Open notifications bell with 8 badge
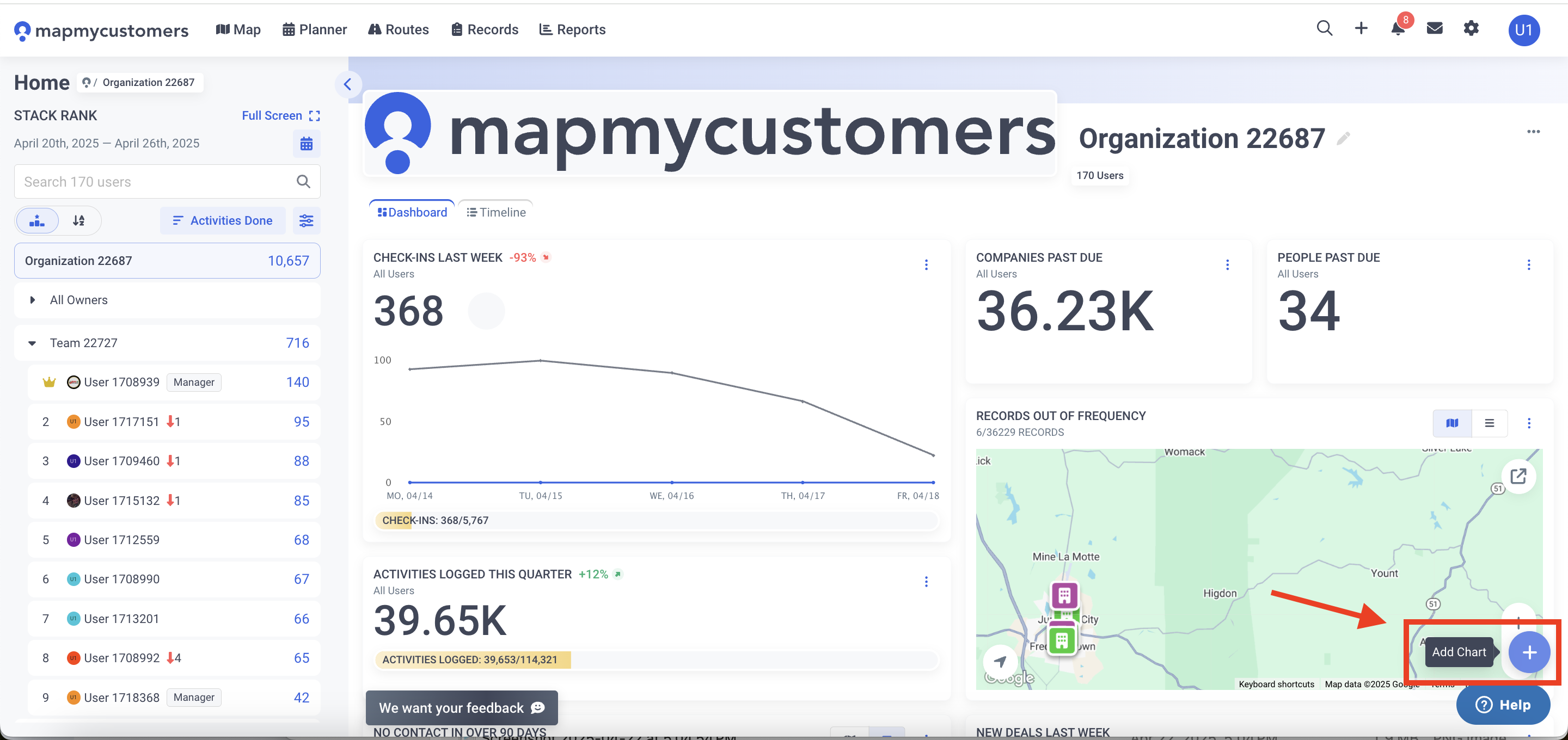 (1398, 29)
